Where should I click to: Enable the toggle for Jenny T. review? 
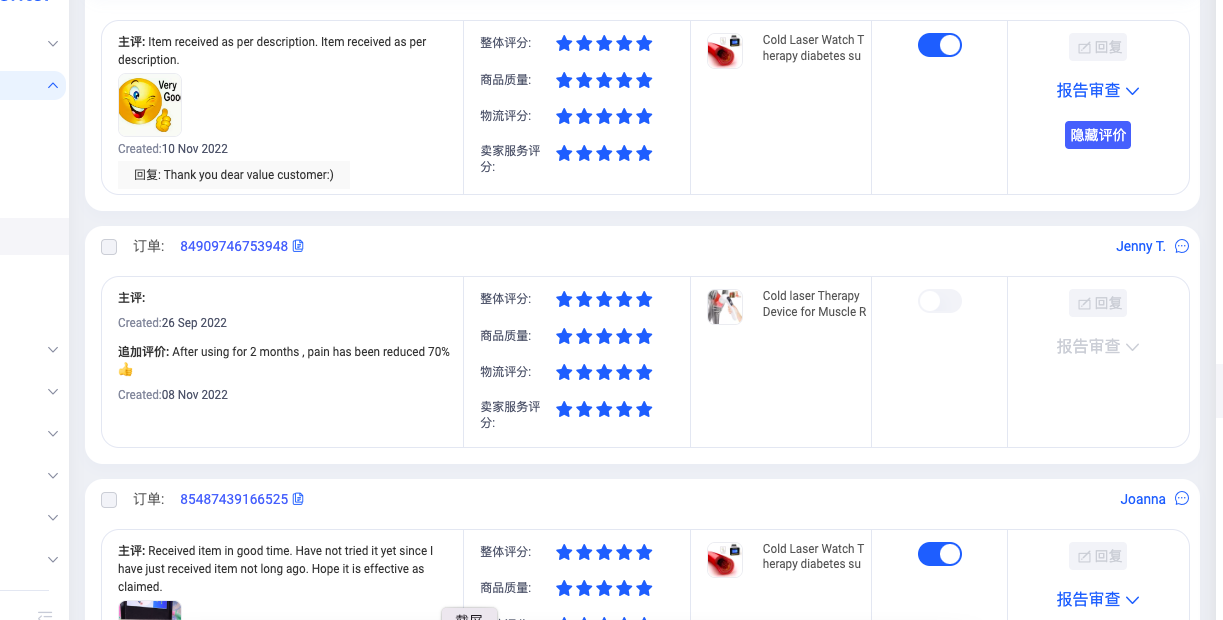[x=940, y=301]
